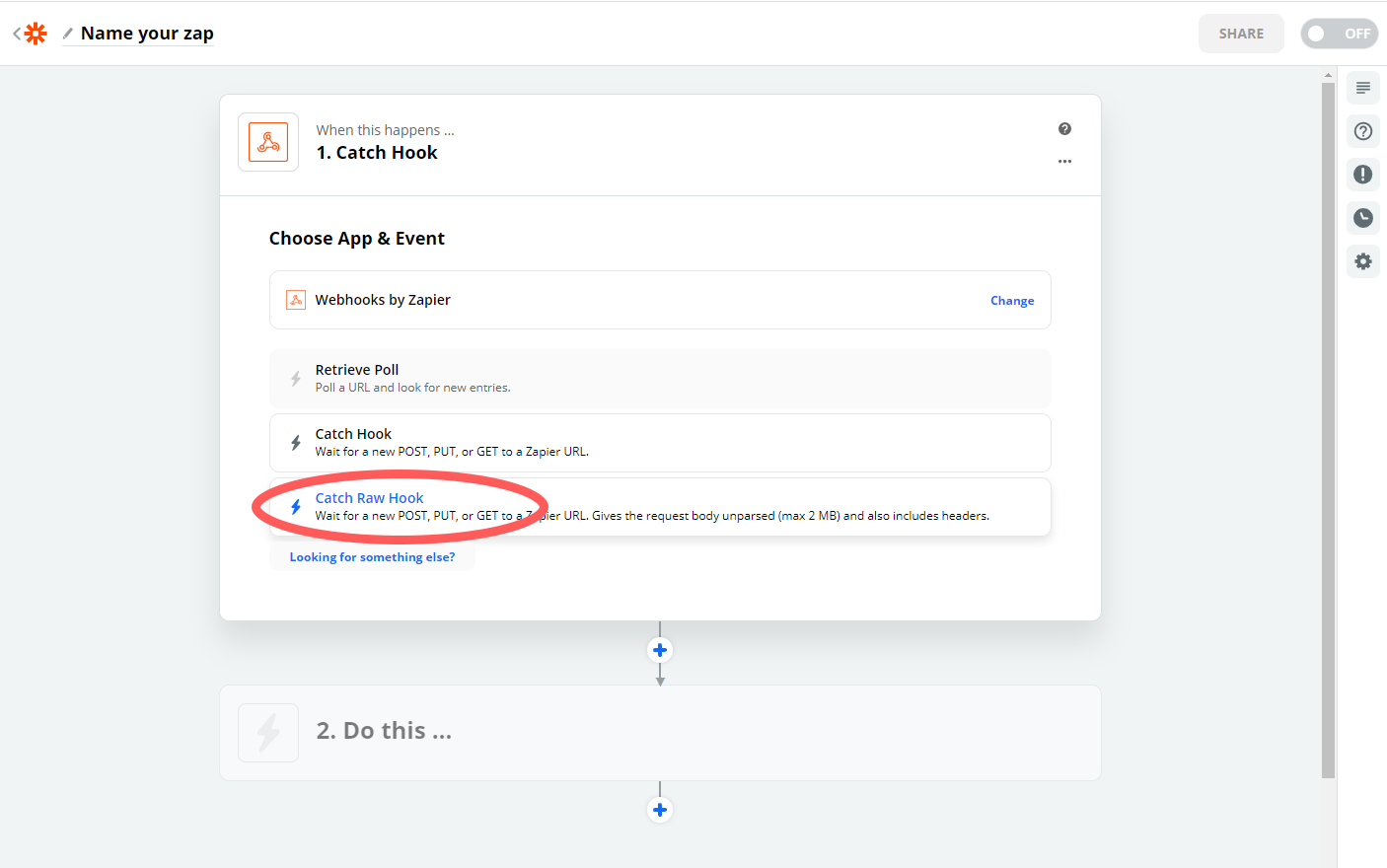1387x868 pixels.
Task: Expand 'Looking for something else?'
Action: [x=372, y=556]
